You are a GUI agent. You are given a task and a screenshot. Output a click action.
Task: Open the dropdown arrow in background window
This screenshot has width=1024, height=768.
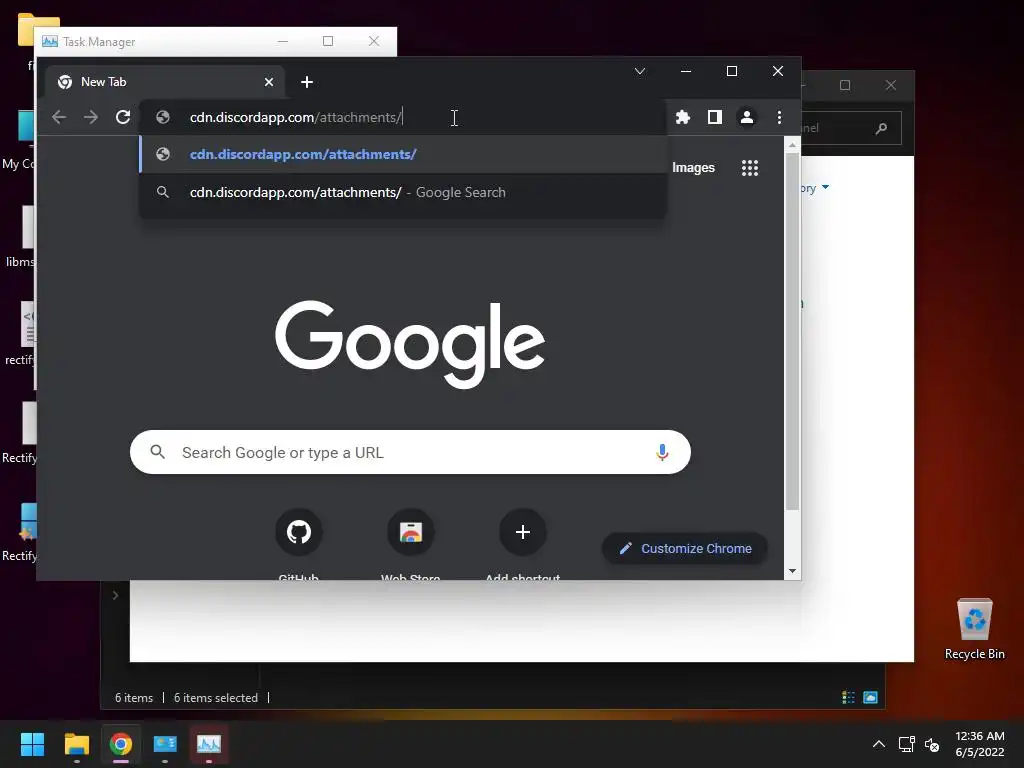click(825, 187)
